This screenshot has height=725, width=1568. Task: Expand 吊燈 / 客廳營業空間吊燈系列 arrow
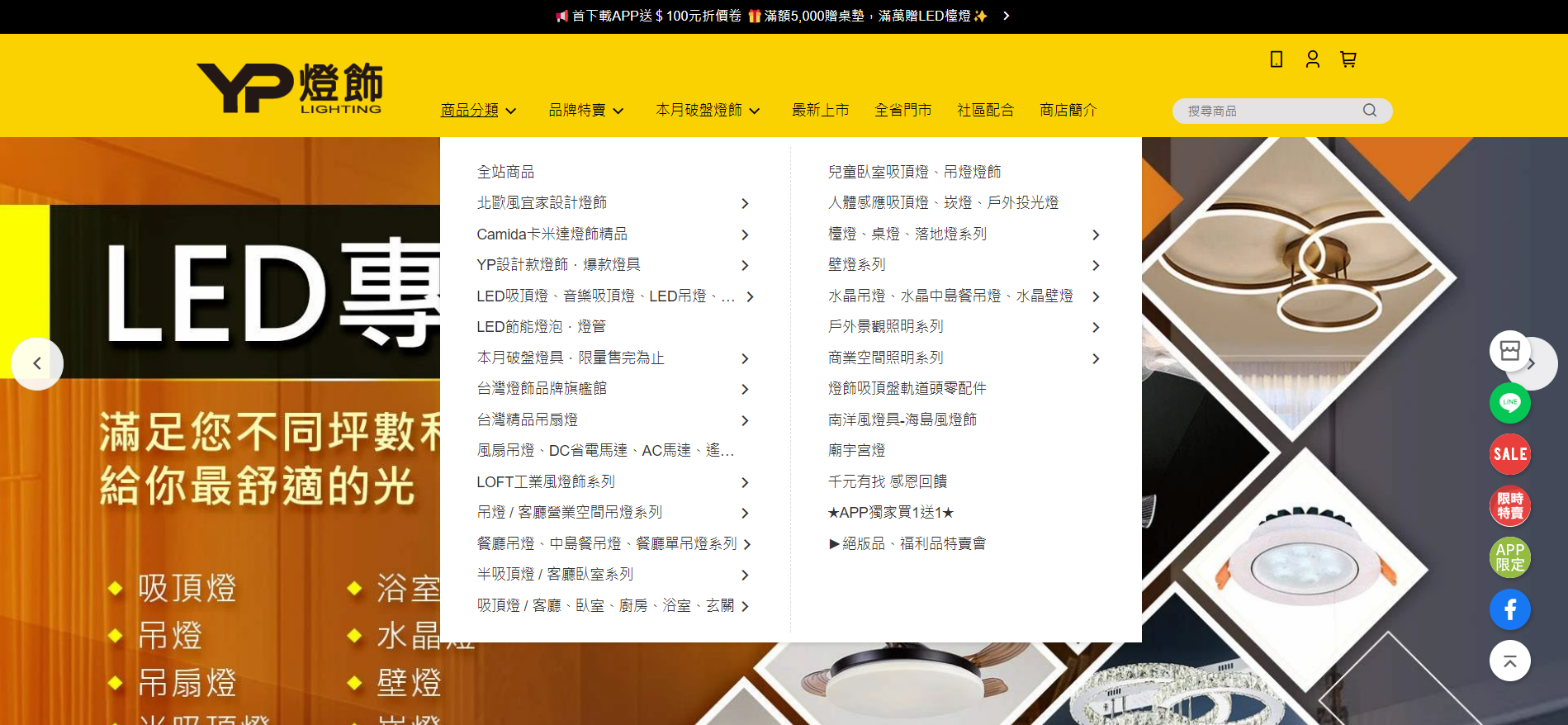(x=745, y=513)
